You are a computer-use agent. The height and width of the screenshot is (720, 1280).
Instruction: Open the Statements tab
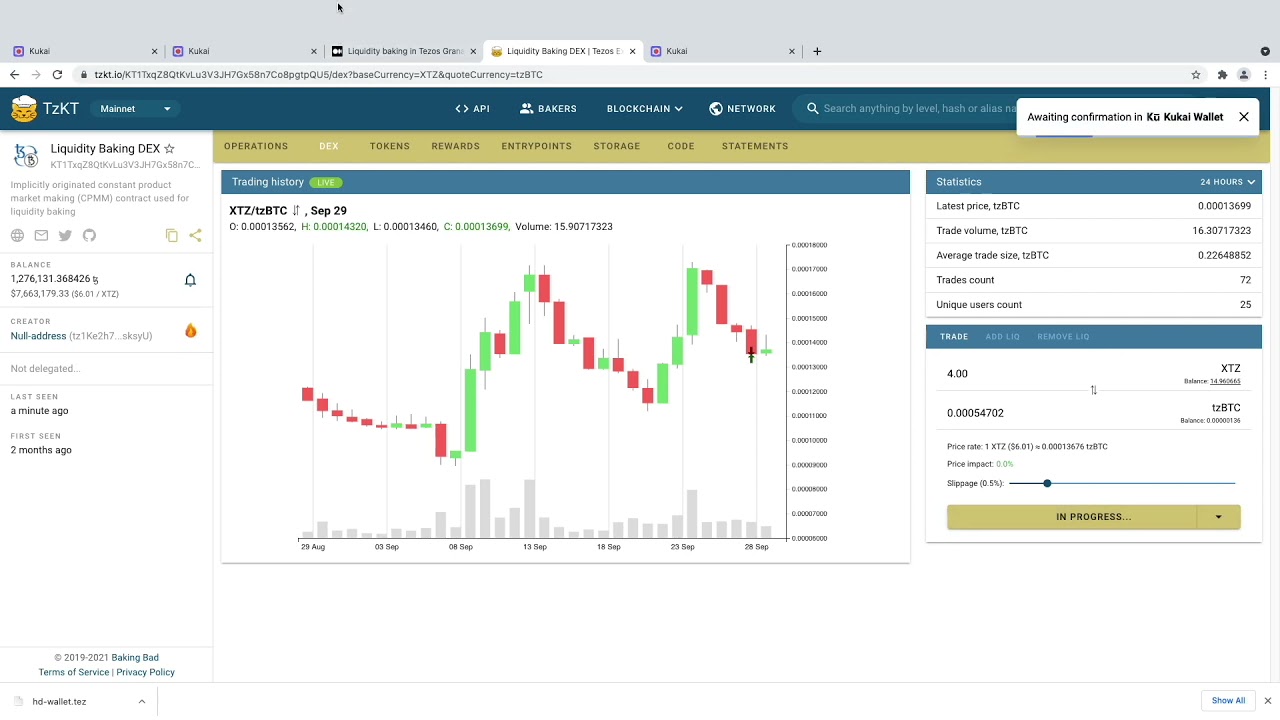[755, 146]
